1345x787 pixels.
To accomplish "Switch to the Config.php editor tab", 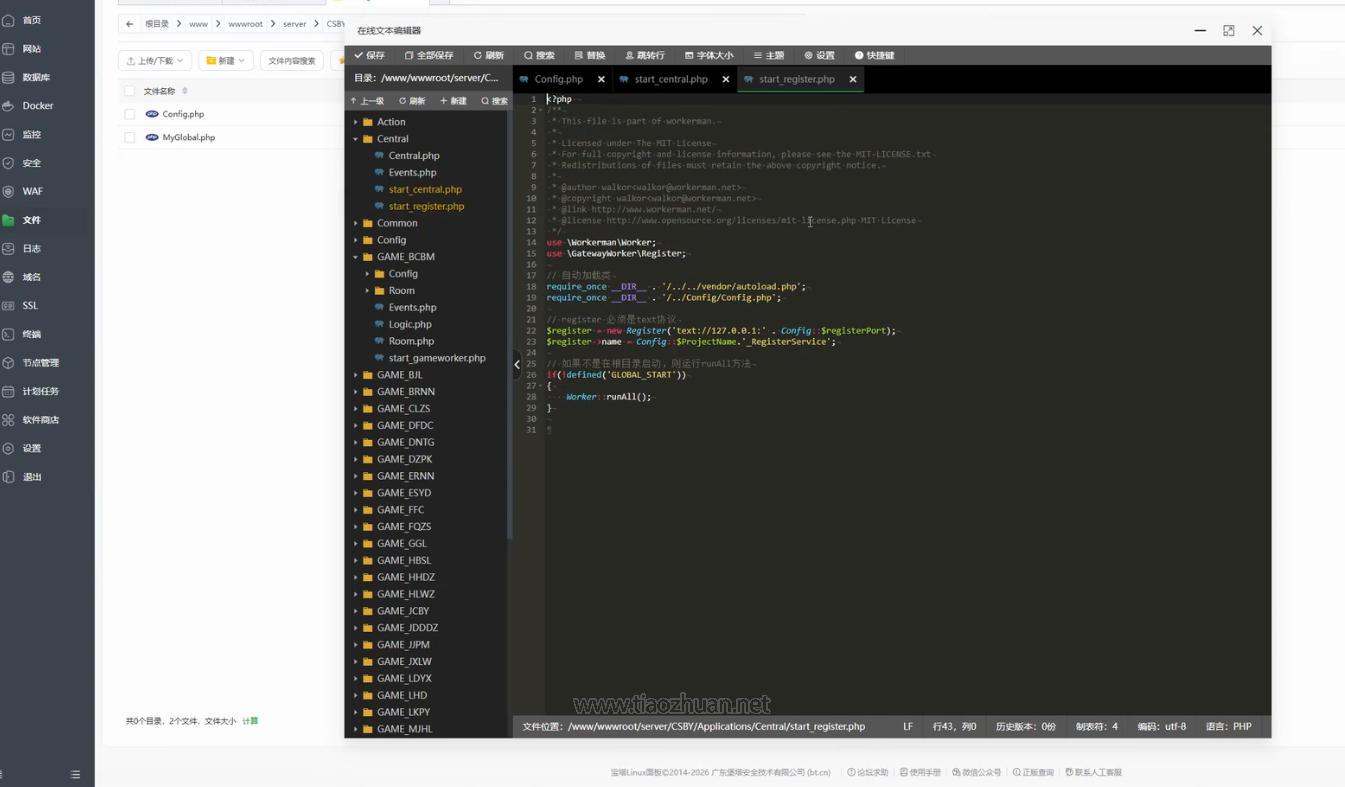I will click(x=558, y=79).
